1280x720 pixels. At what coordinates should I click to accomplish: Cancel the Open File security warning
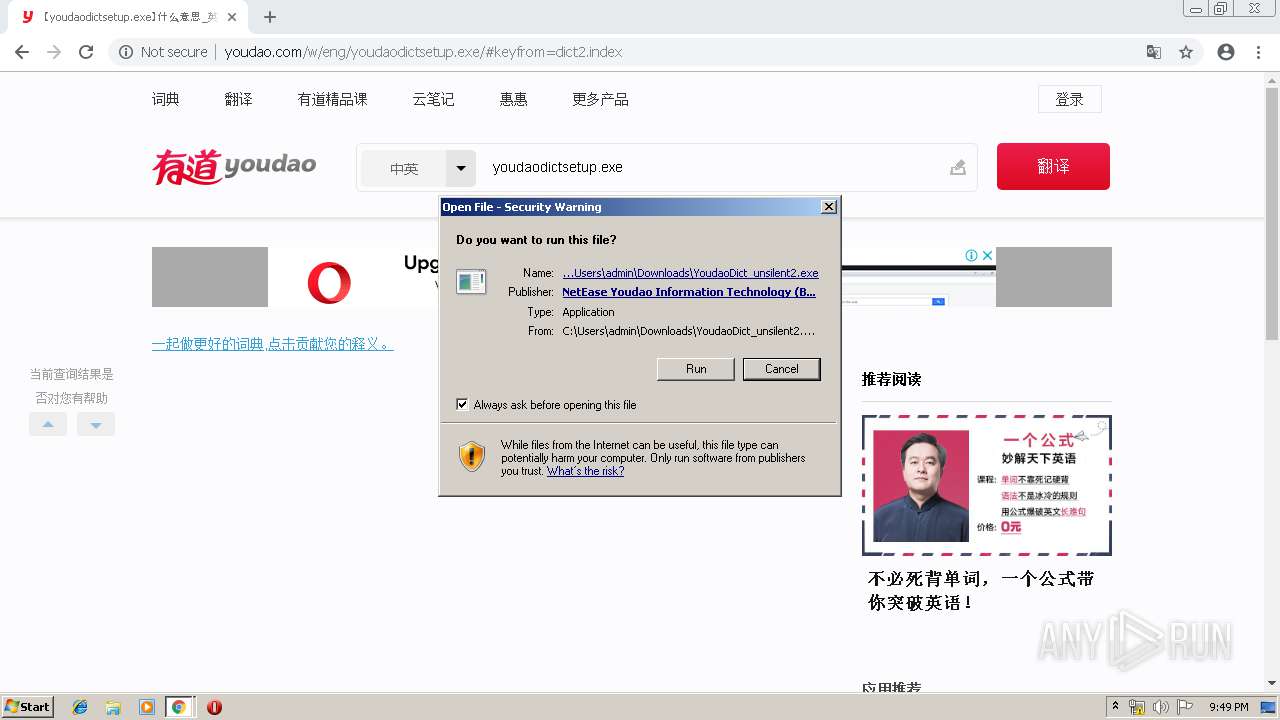[x=782, y=369]
